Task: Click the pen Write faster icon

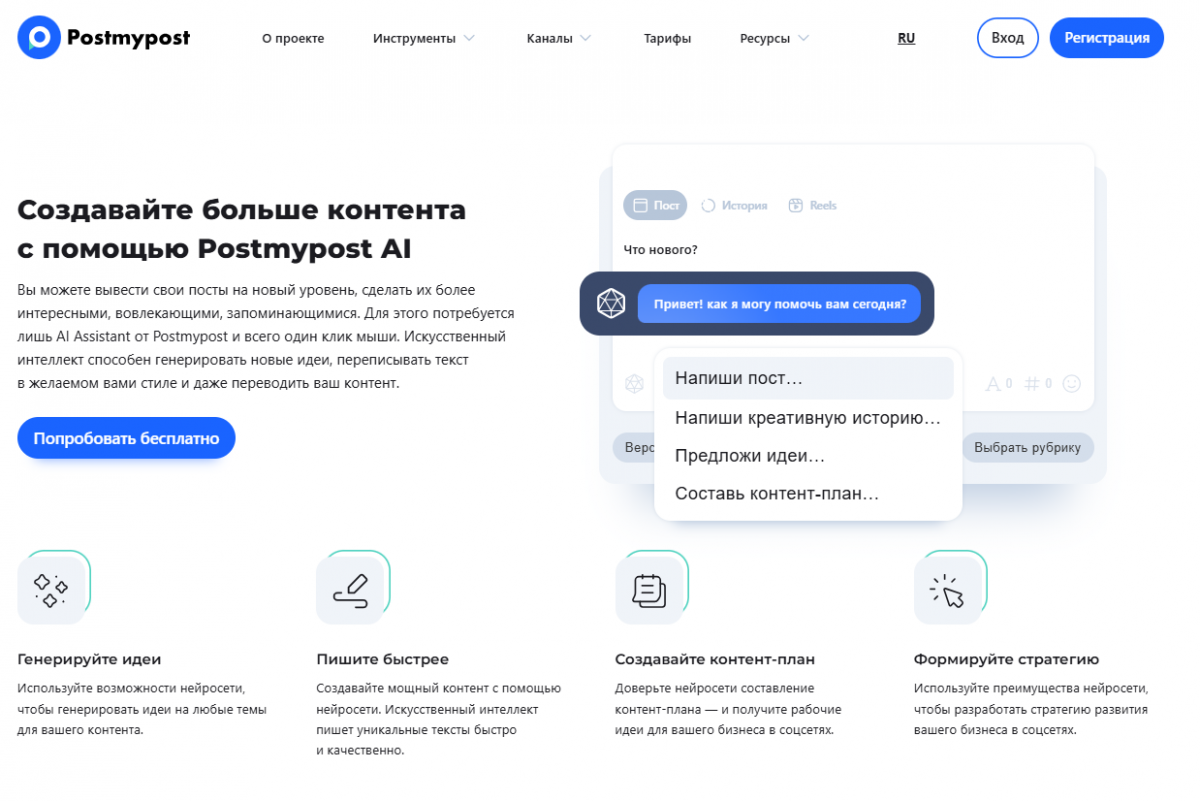Action: click(x=350, y=591)
